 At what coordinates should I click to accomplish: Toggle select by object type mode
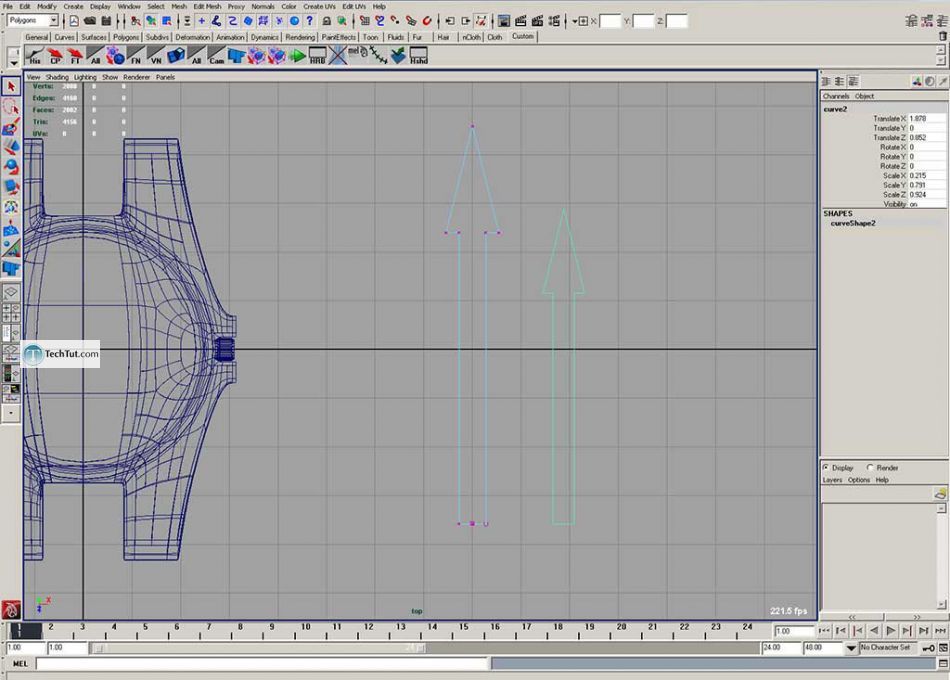point(151,21)
